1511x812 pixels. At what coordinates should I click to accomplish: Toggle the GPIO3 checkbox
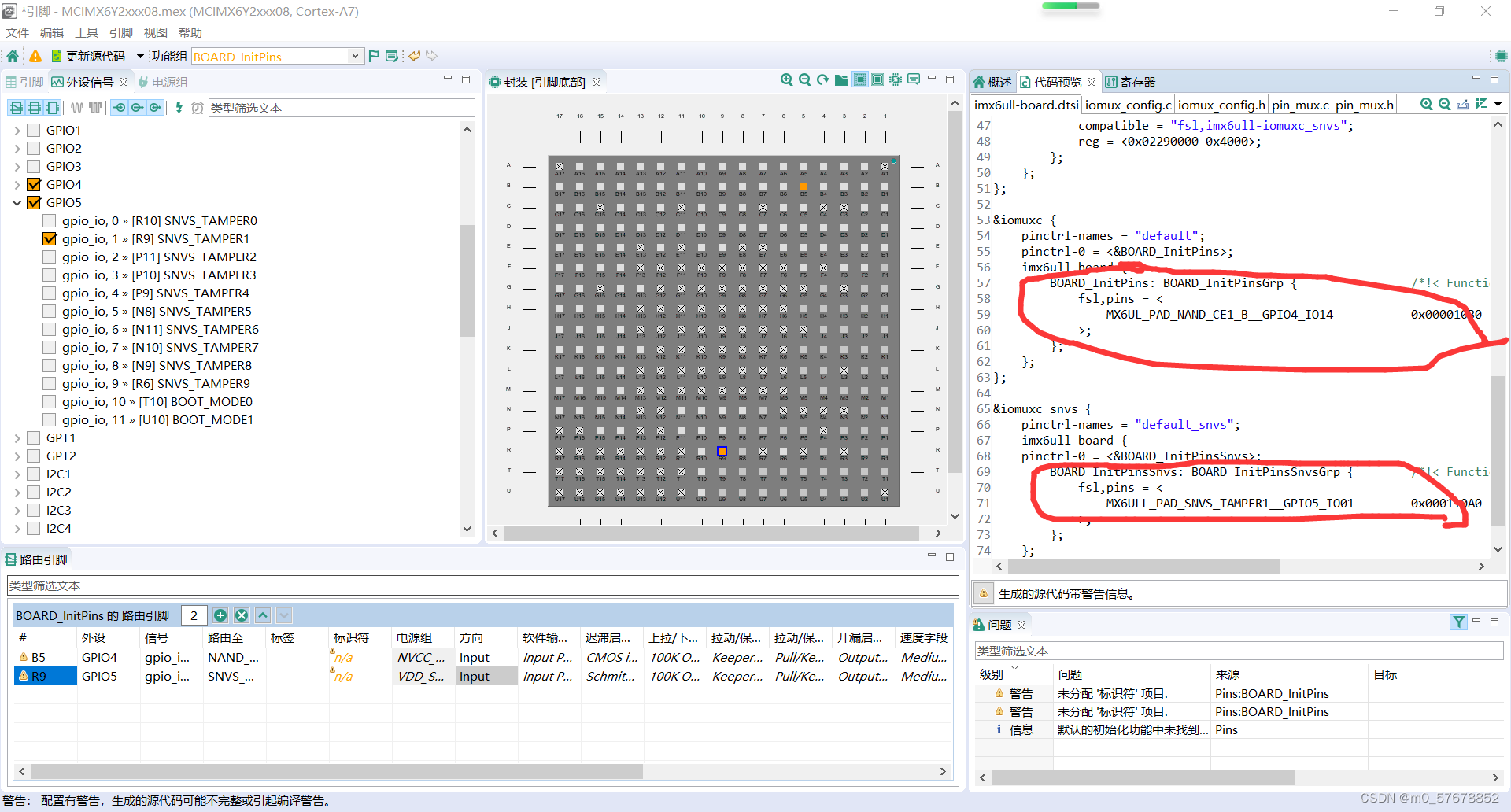pos(33,166)
